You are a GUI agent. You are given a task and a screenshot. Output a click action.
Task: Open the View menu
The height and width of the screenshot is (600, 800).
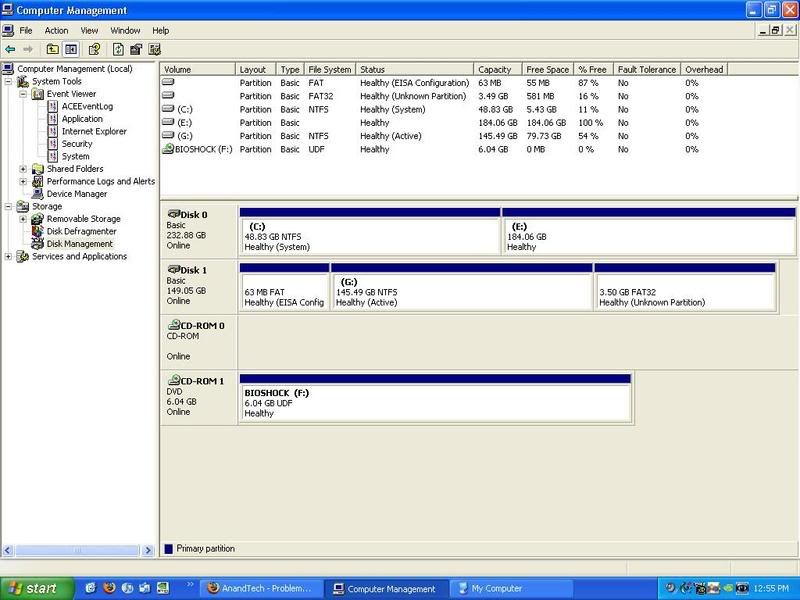tap(88, 31)
